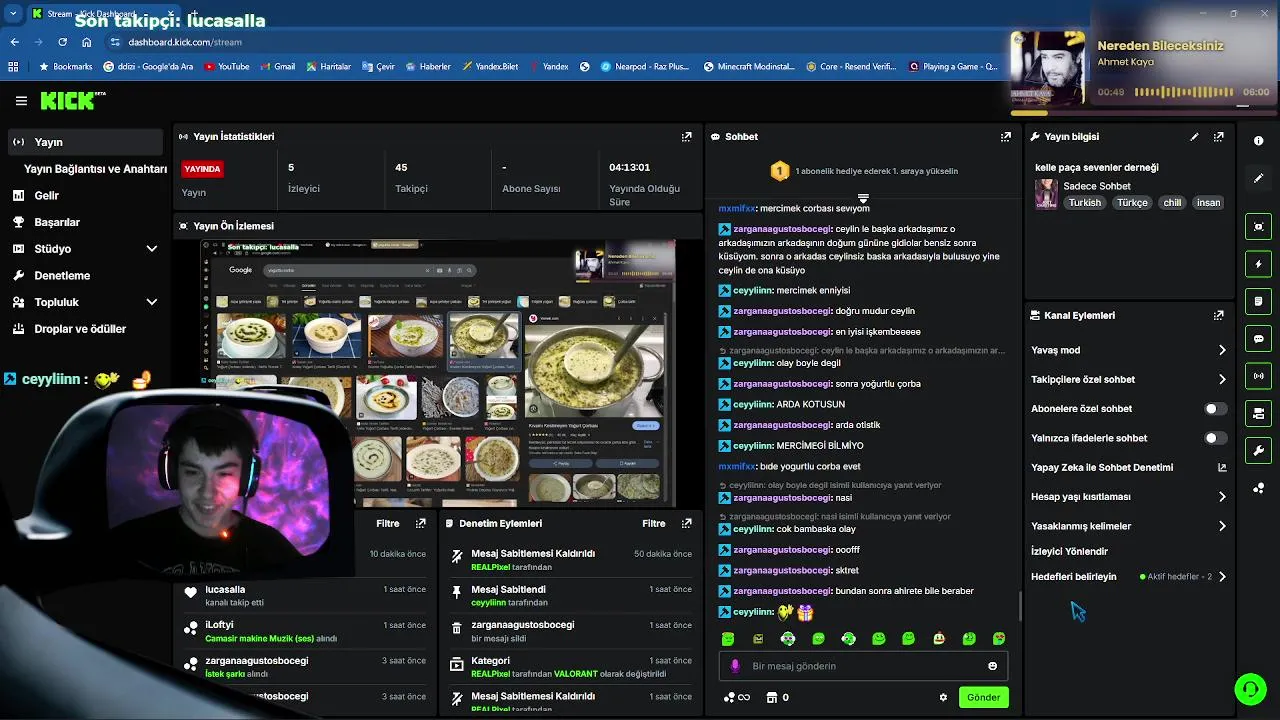Open the Gmail bookmark
The width and height of the screenshot is (1280, 720).
click(x=277, y=67)
